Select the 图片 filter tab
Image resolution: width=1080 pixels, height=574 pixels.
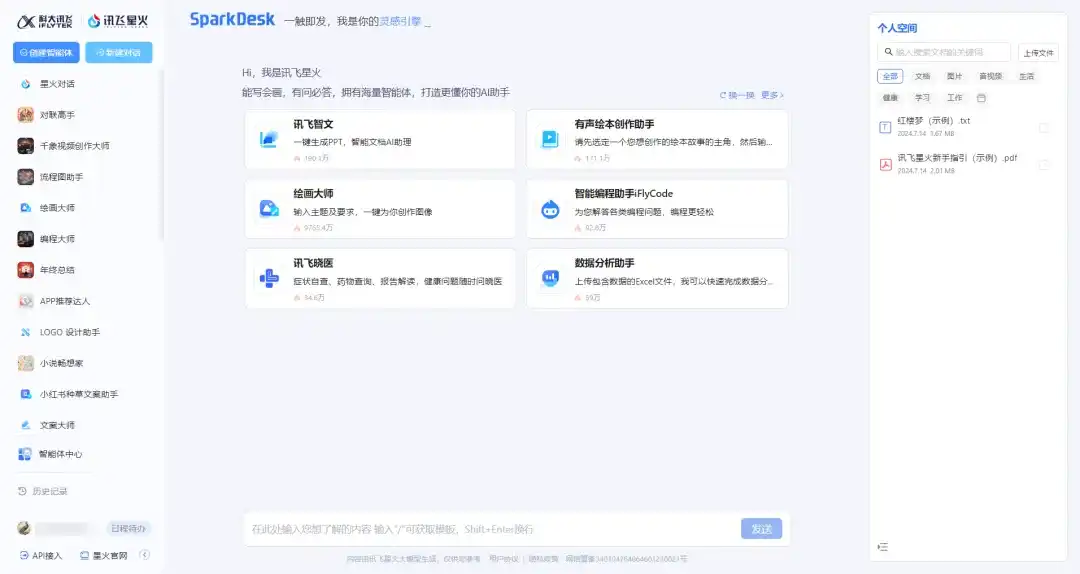[x=954, y=76]
